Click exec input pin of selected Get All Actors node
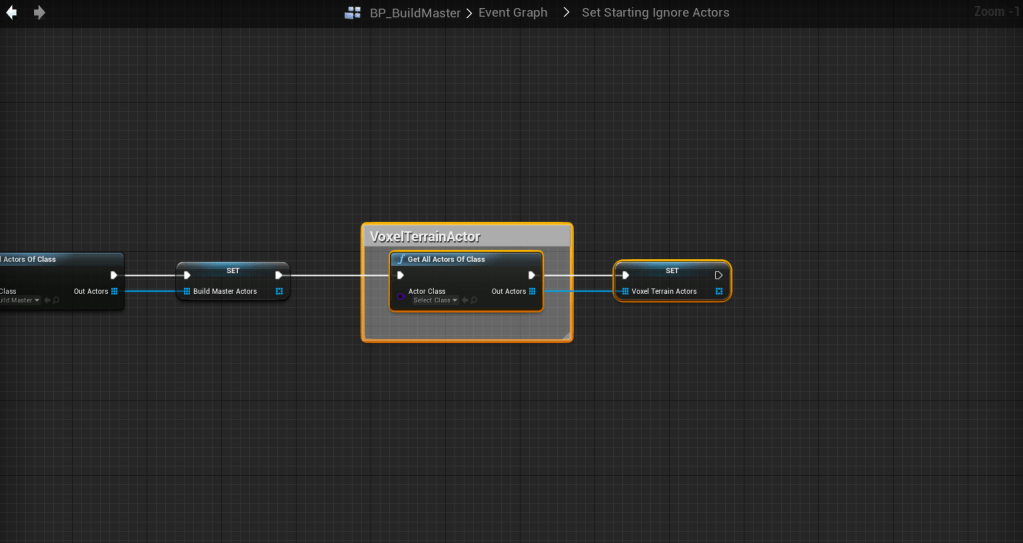1023x543 pixels. (x=400, y=275)
